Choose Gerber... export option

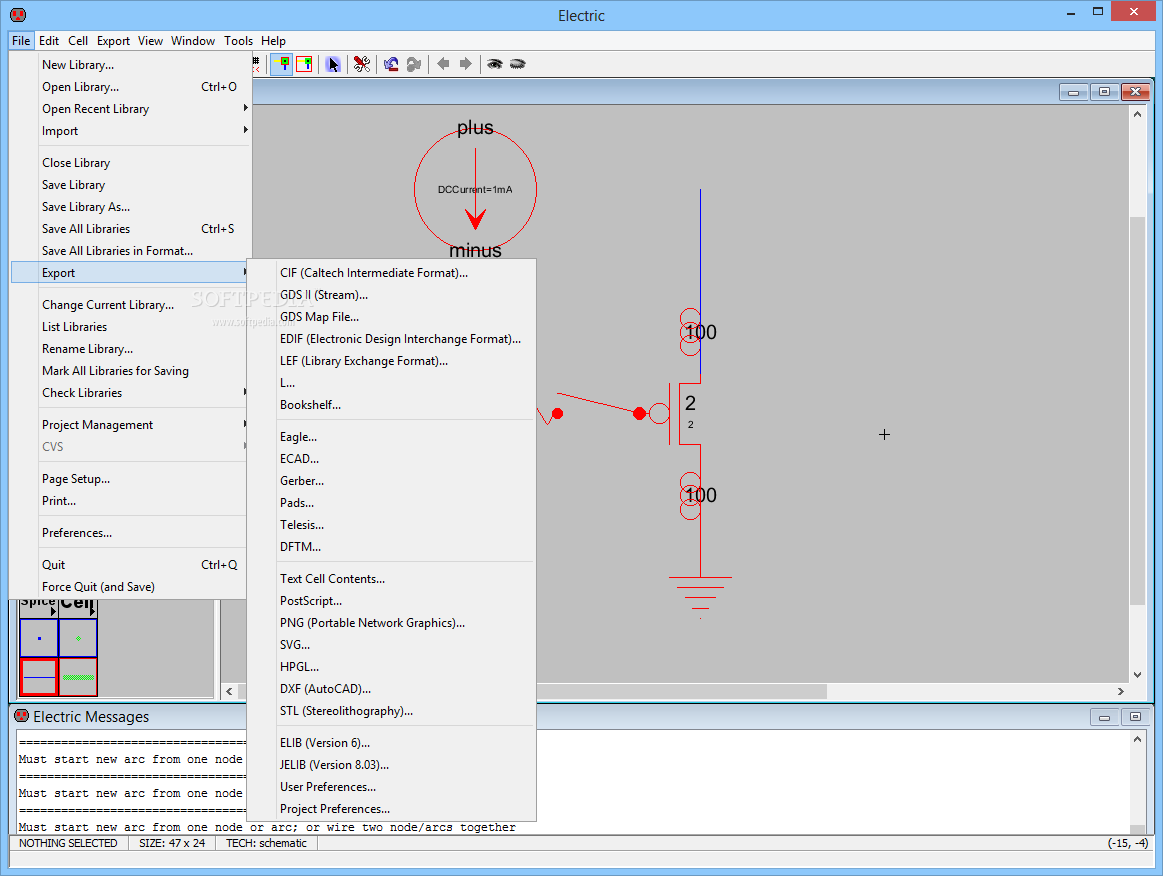pyautogui.click(x=391, y=481)
